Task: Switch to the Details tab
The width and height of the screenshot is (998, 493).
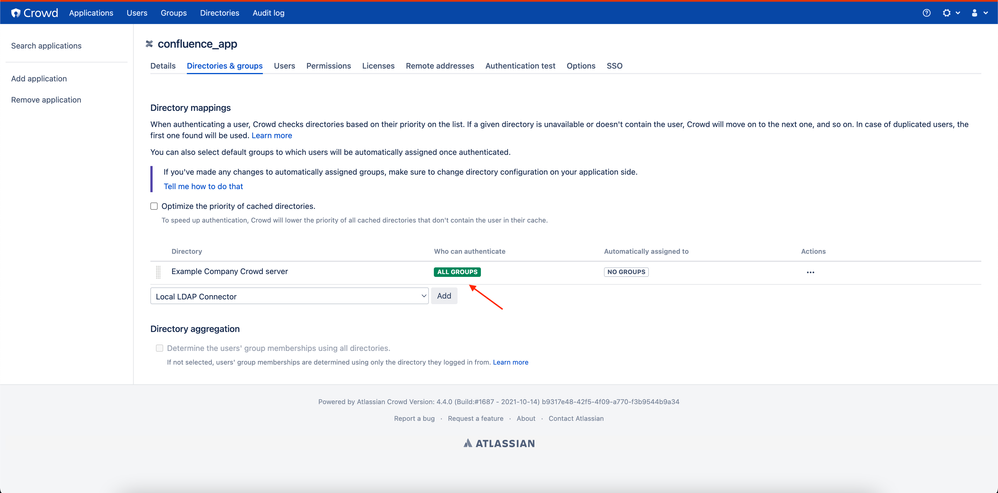Action: point(163,66)
